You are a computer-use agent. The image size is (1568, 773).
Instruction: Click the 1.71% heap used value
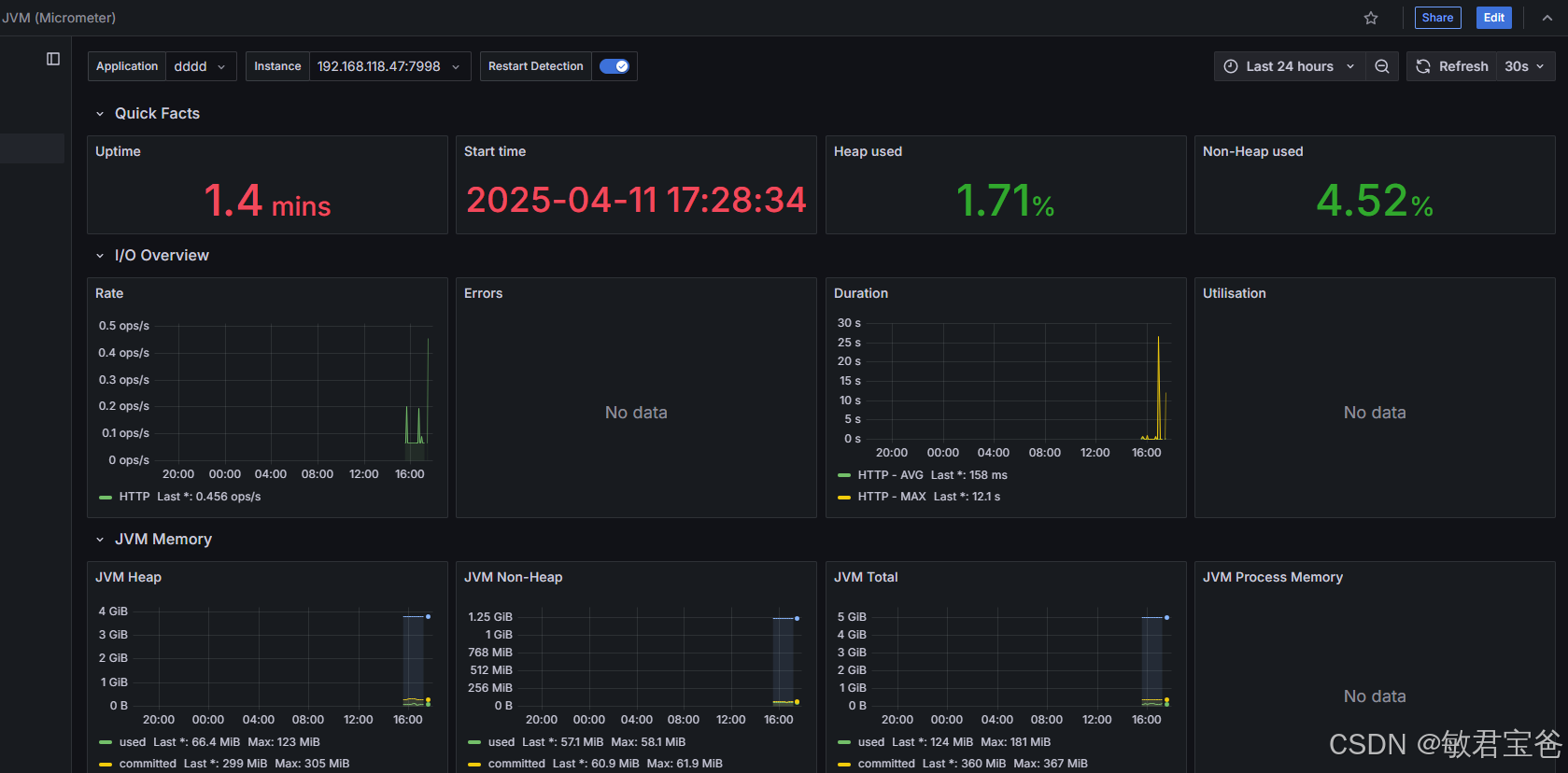pyautogui.click(x=1005, y=201)
